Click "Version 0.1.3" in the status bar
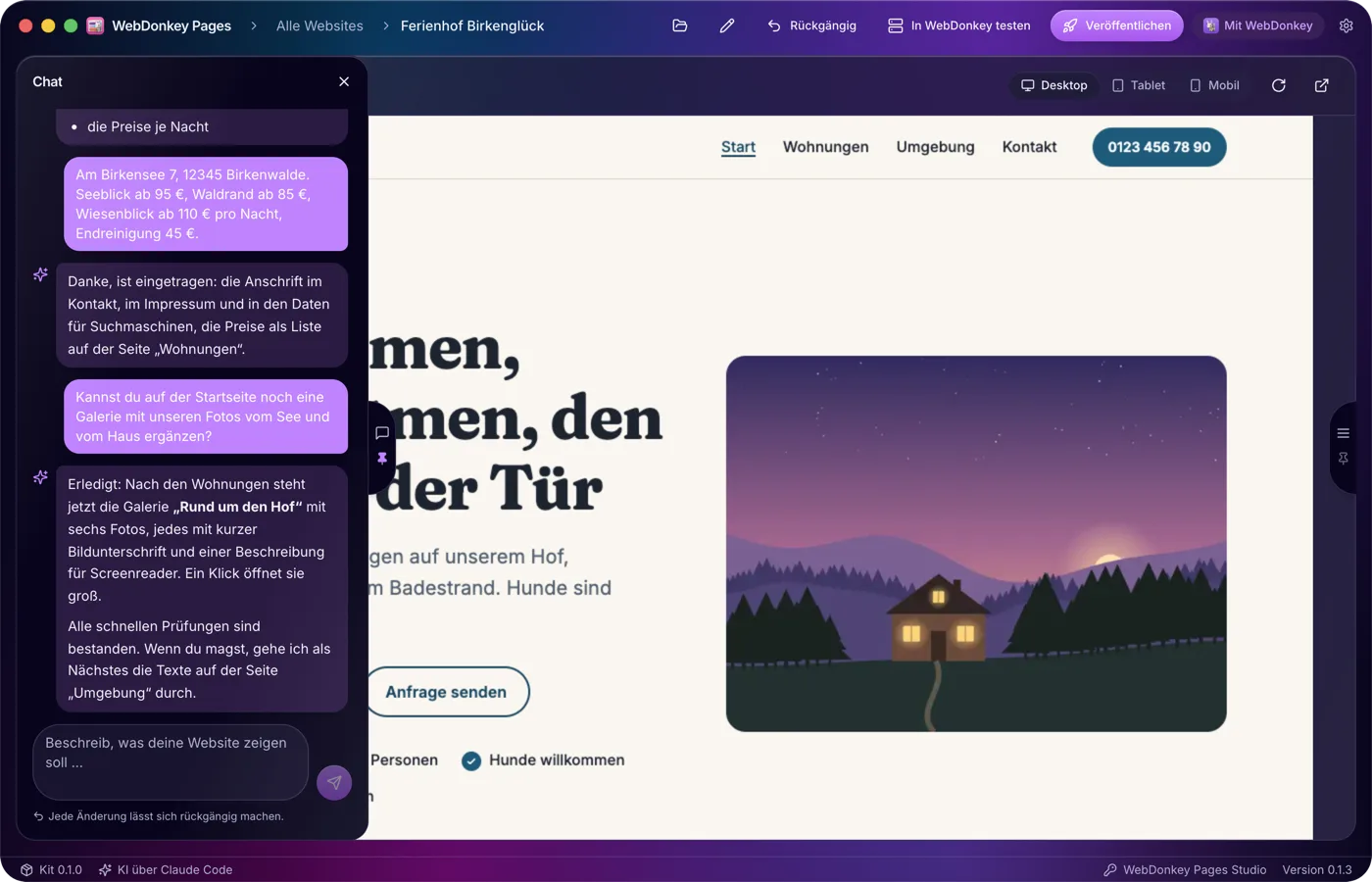This screenshot has height=882, width=1372. pyautogui.click(x=1317, y=869)
